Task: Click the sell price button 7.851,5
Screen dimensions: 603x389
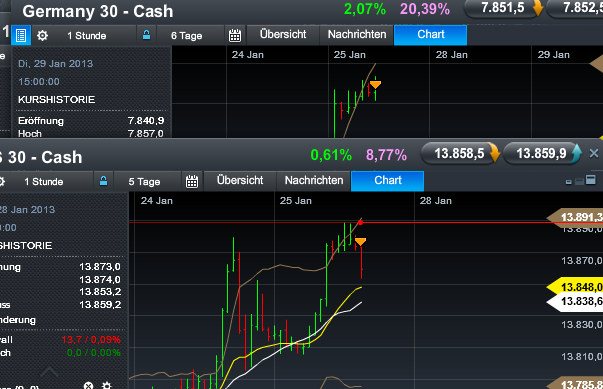Action: pyautogui.click(x=503, y=8)
